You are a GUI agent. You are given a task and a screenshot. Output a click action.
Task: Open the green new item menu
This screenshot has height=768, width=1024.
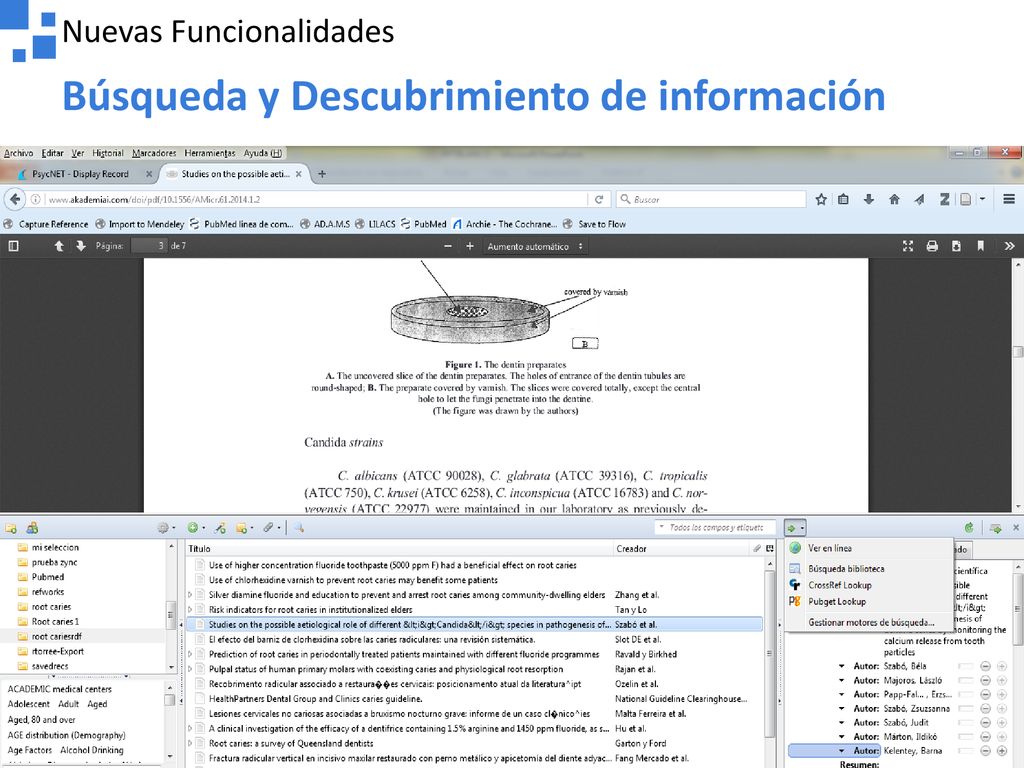pyautogui.click(x=195, y=528)
